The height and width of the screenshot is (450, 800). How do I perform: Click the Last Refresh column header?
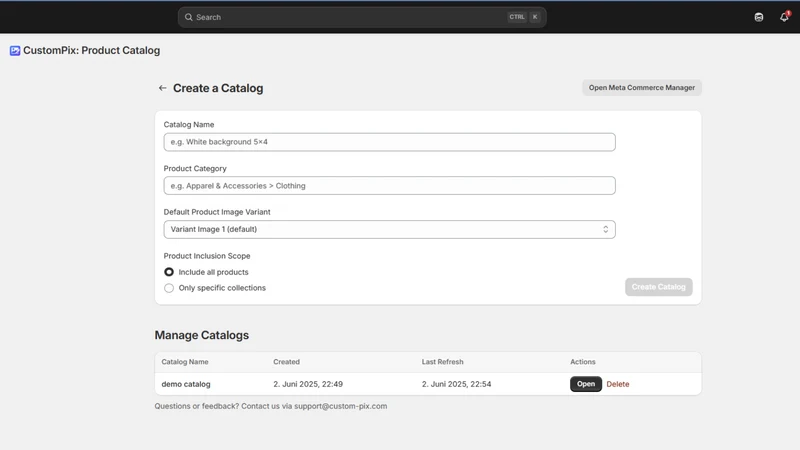442,362
